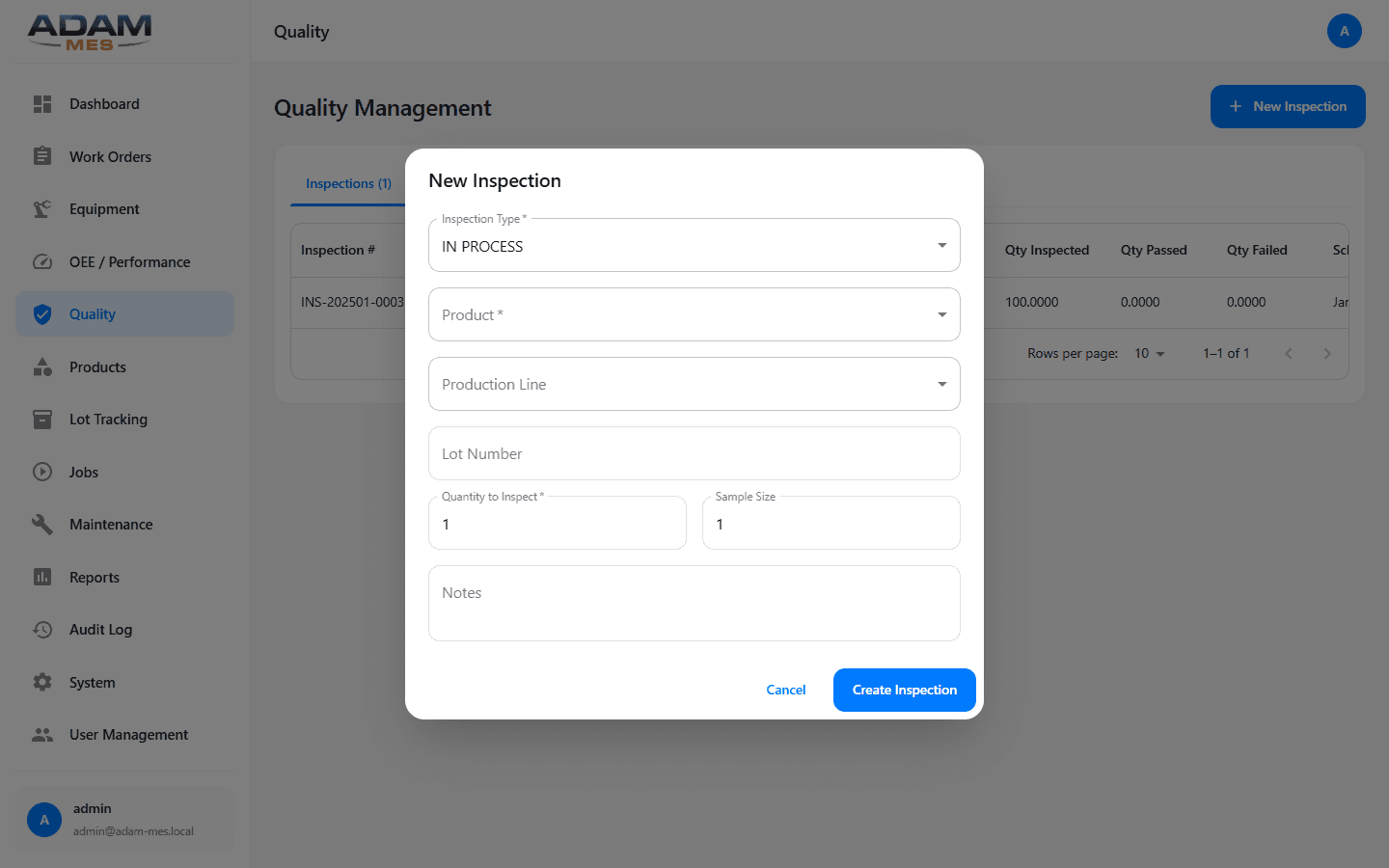This screenshot has width=1389, height=868.
Task: Click the Maintenance wrench icon
Action: (x=42, y=524)
